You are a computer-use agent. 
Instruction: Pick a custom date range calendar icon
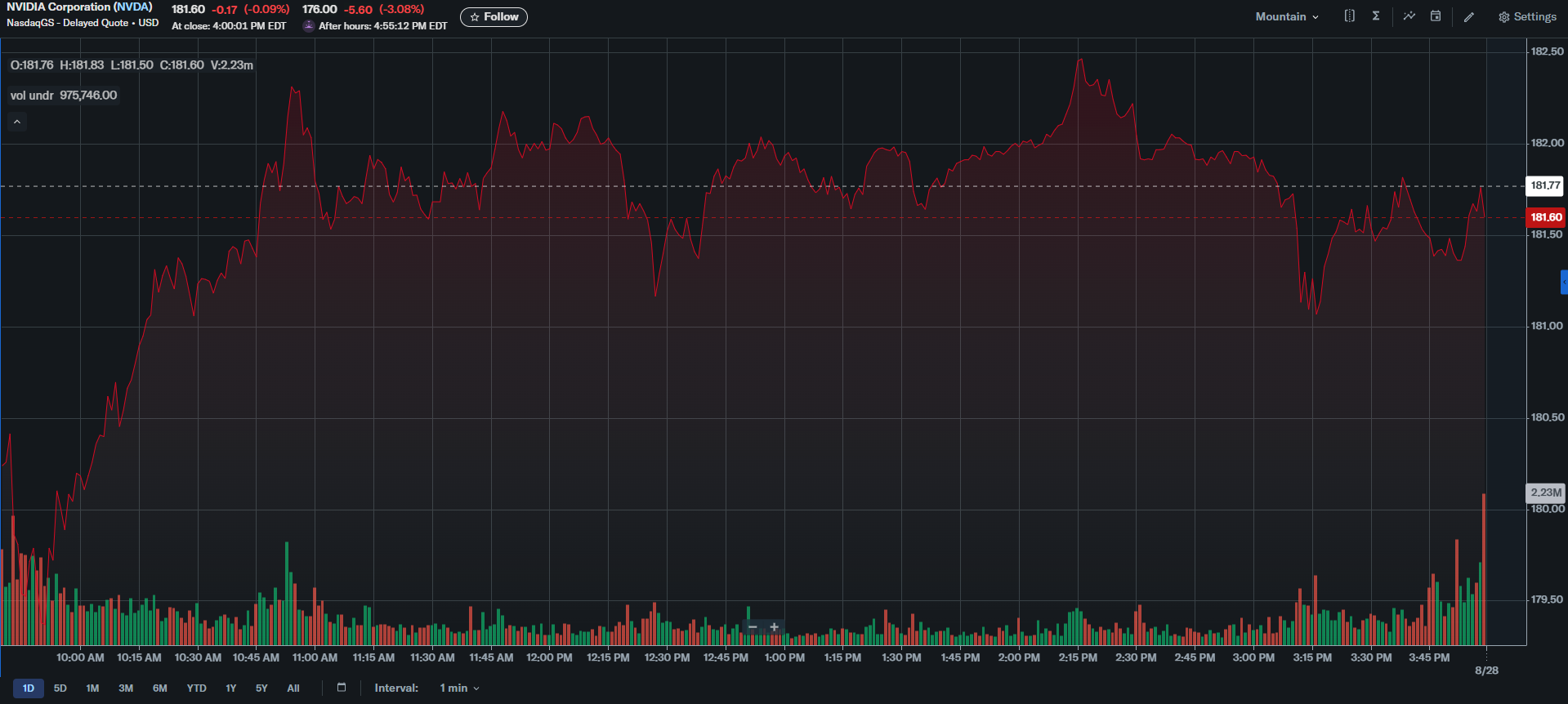pyautogui.click(x=342, y=688)
